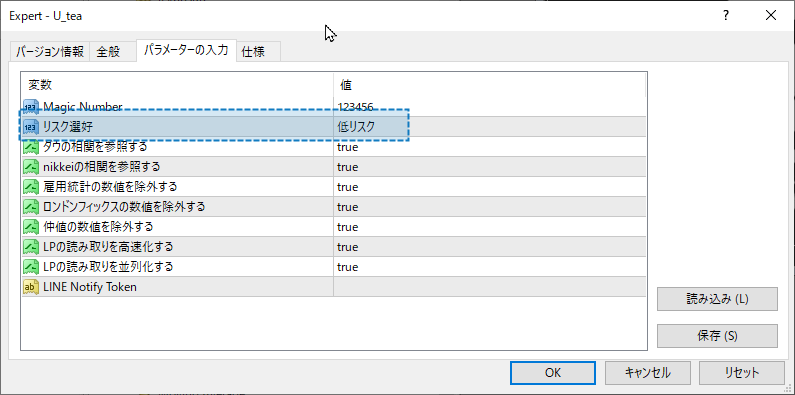Select the ロンドンフィックスの数値を除外する label
The image size is (795, 395).
(124, 207)
